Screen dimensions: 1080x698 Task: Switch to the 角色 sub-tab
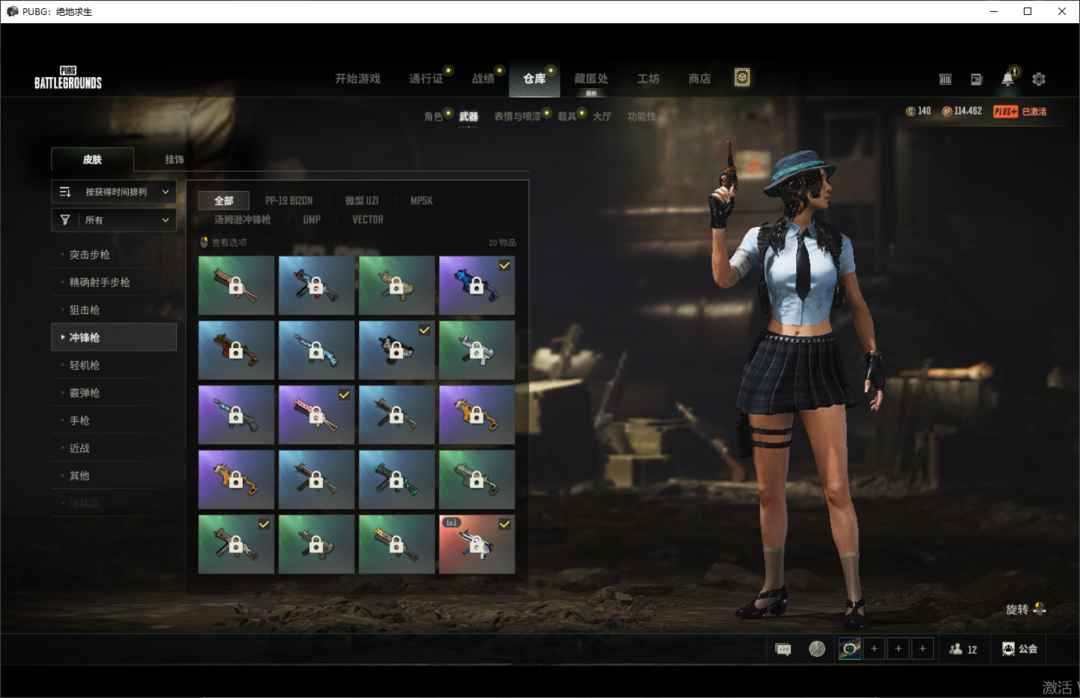coord(433,116)
